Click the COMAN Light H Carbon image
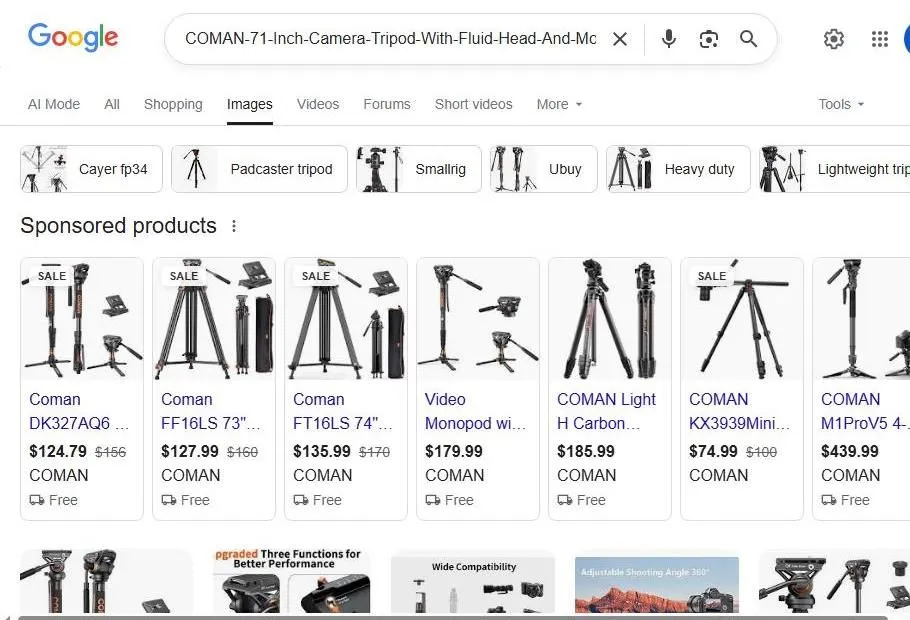The height and width of the screenshot is (620, 910). (610, 319)
